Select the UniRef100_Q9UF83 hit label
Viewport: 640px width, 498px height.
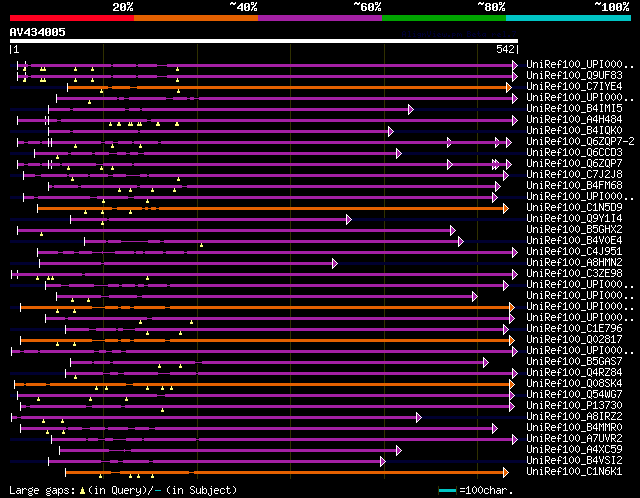pos(574,75)
